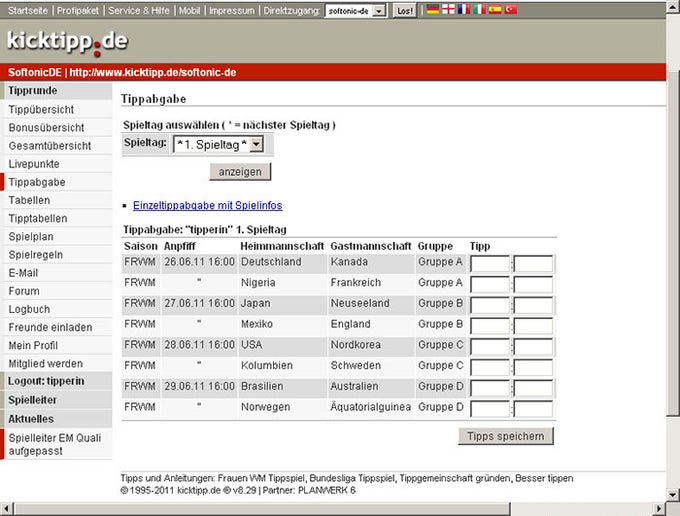The image size is (680, 516).
Task: Open Tippübersicht in the sidebar
Action: pos(57,109)
